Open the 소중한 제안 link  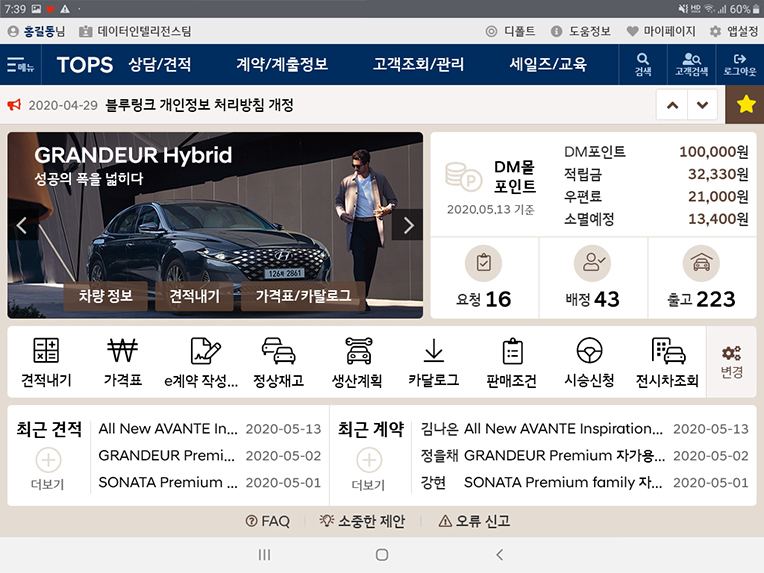point(362,521)
